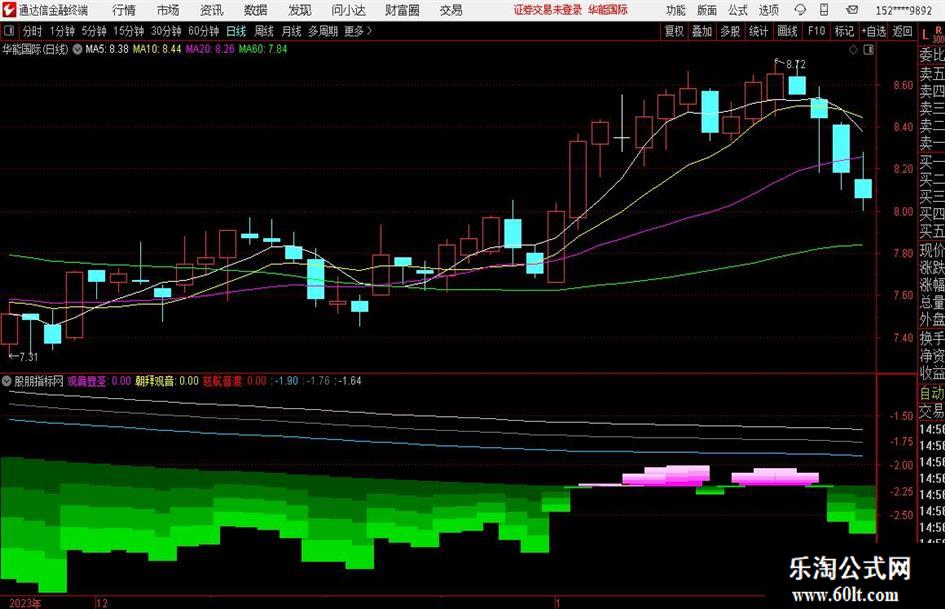Toggle the left panel layout icon
Image resolution: width=945 pixels, height=609 pixels.
[x=9, y=31]
